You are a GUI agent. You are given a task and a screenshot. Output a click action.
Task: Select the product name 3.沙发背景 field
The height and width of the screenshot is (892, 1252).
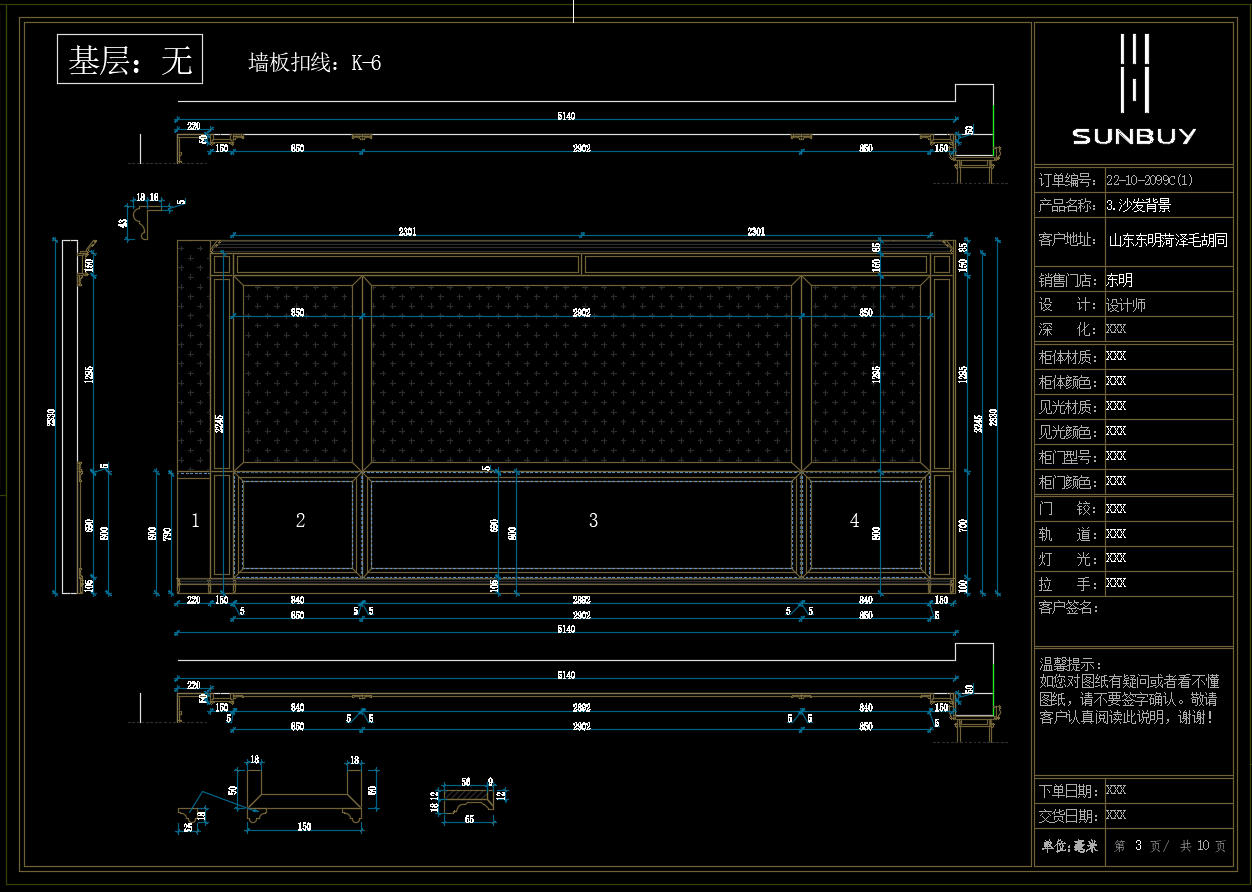(1138, 205)
